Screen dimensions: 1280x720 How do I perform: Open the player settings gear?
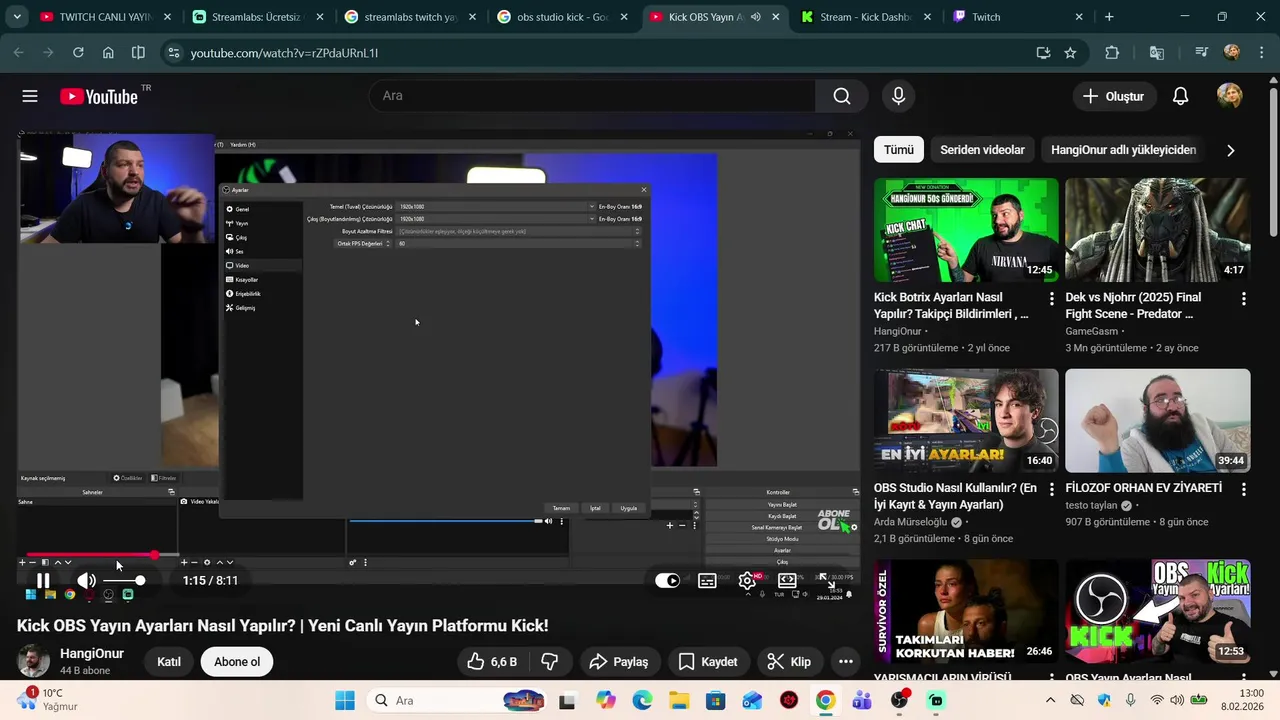point(747,581)
